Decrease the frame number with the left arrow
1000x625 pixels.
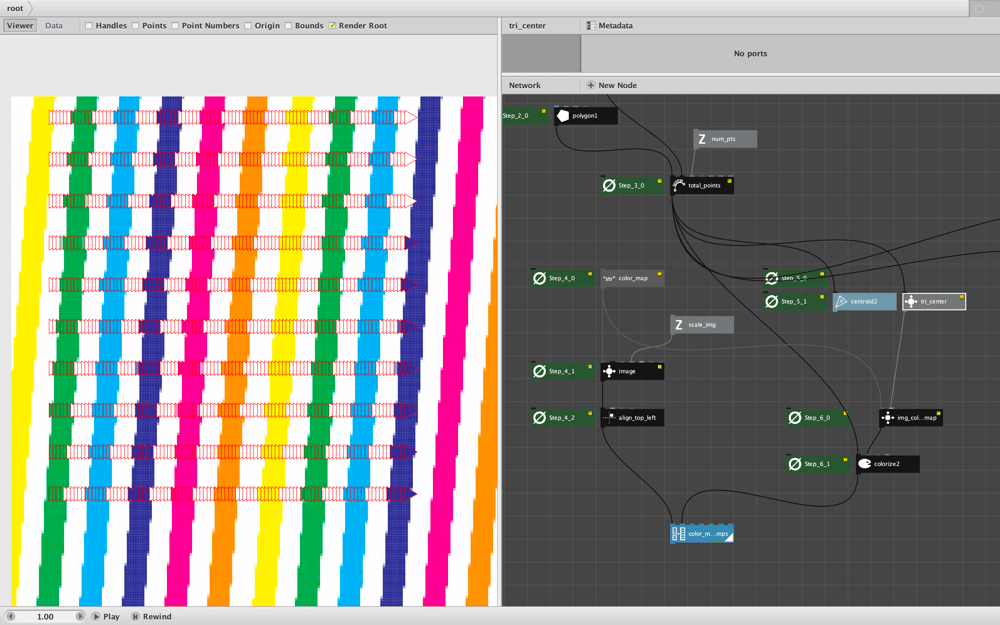[x=11, y=617]
